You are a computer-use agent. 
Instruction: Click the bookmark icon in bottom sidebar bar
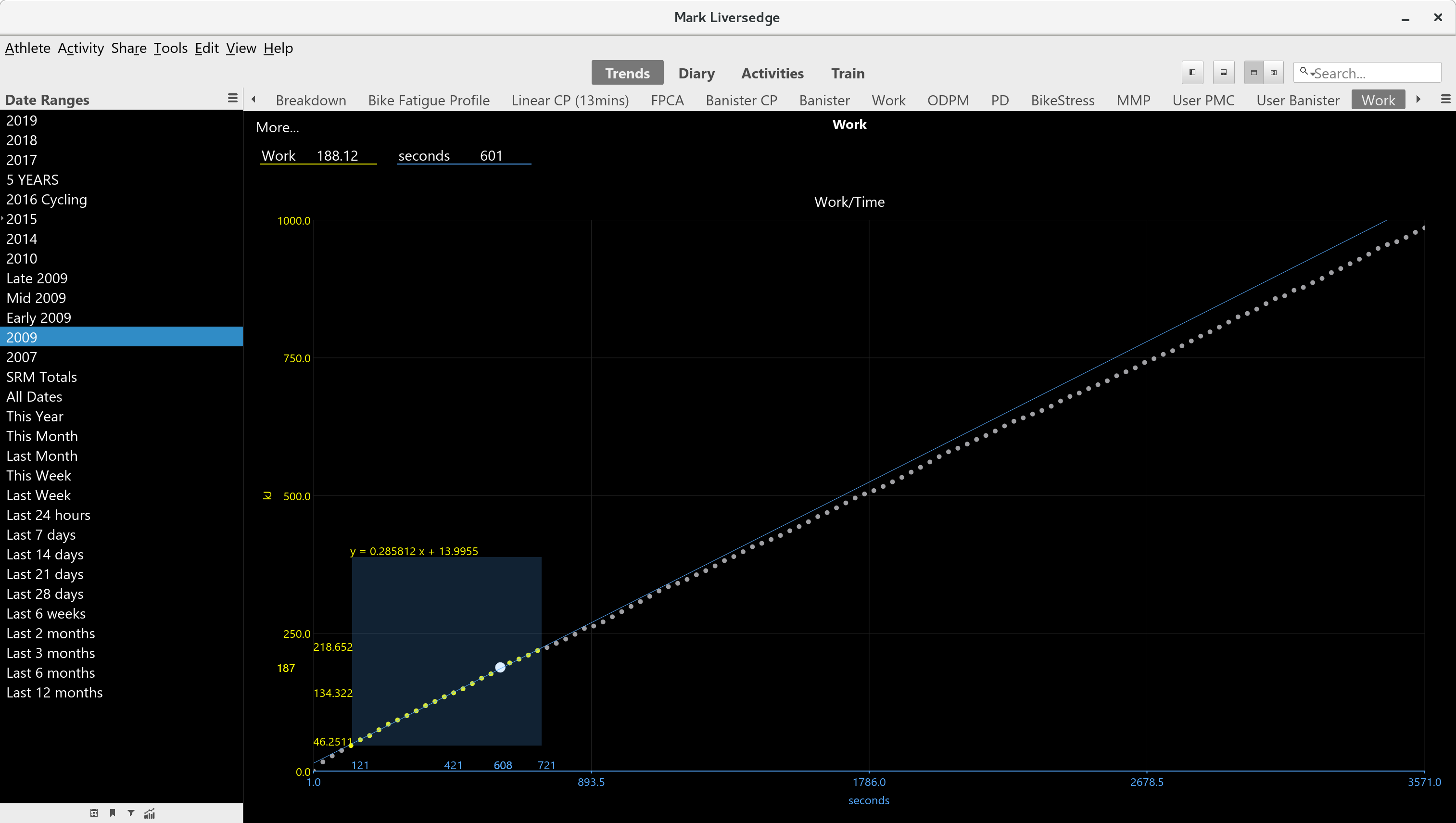point(113,813)
